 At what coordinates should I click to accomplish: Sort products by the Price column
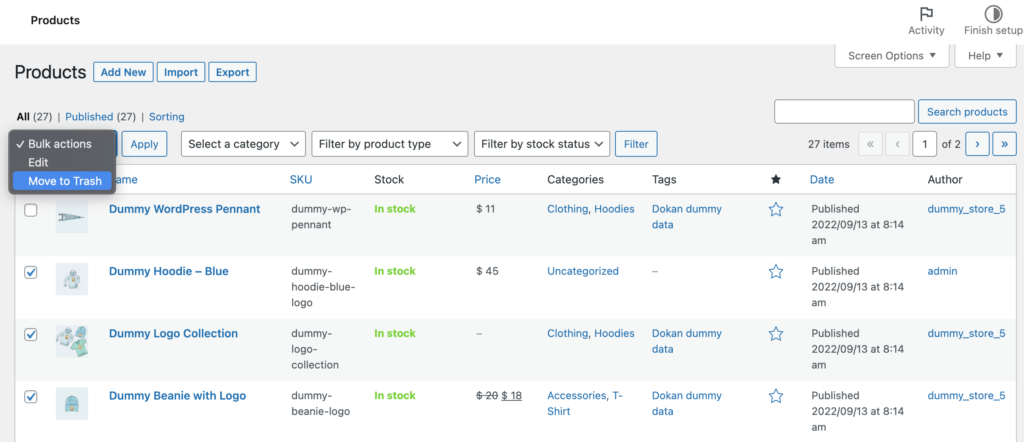pyautogui.click(x=487, y=180)
